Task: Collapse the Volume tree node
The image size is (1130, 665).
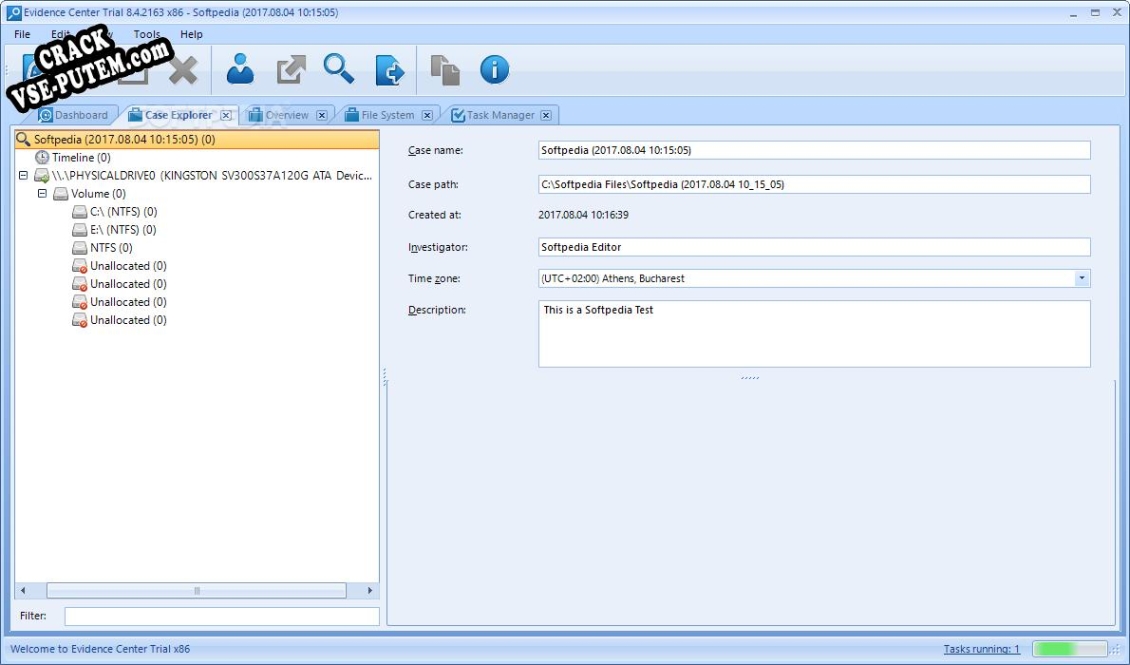Action: tap(42, 193)
